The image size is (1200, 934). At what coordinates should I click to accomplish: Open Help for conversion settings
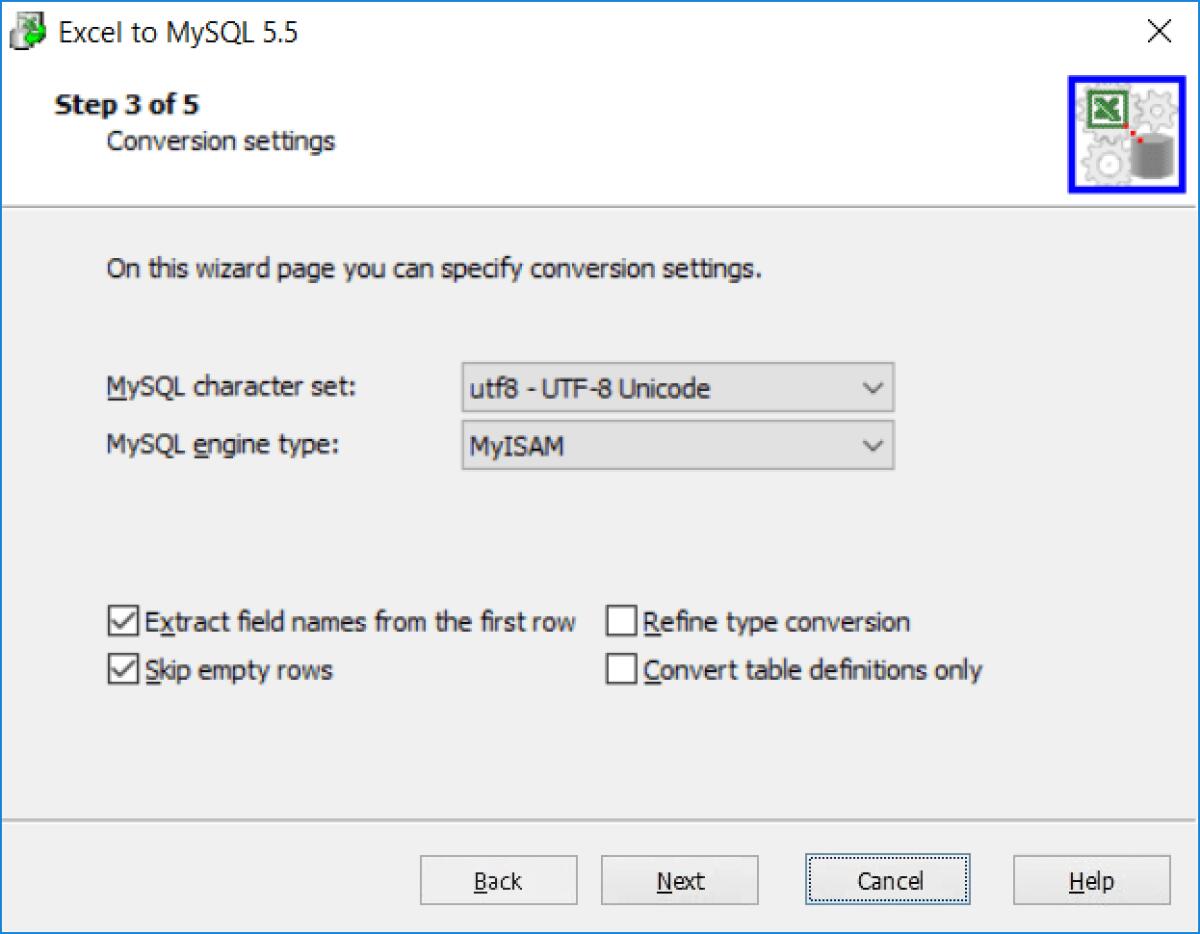1090,881
